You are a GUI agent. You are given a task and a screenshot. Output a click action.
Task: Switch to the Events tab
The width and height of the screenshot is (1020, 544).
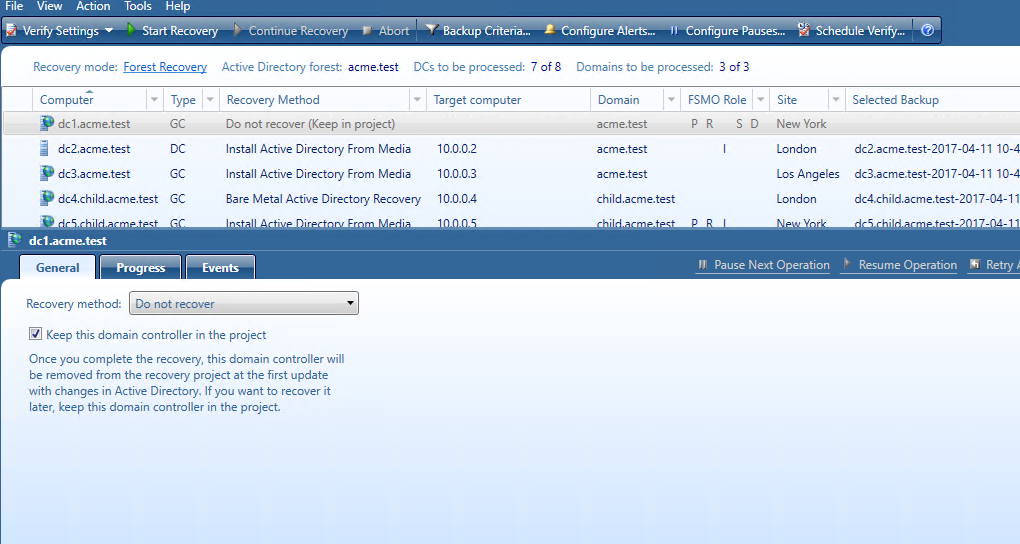221,267
